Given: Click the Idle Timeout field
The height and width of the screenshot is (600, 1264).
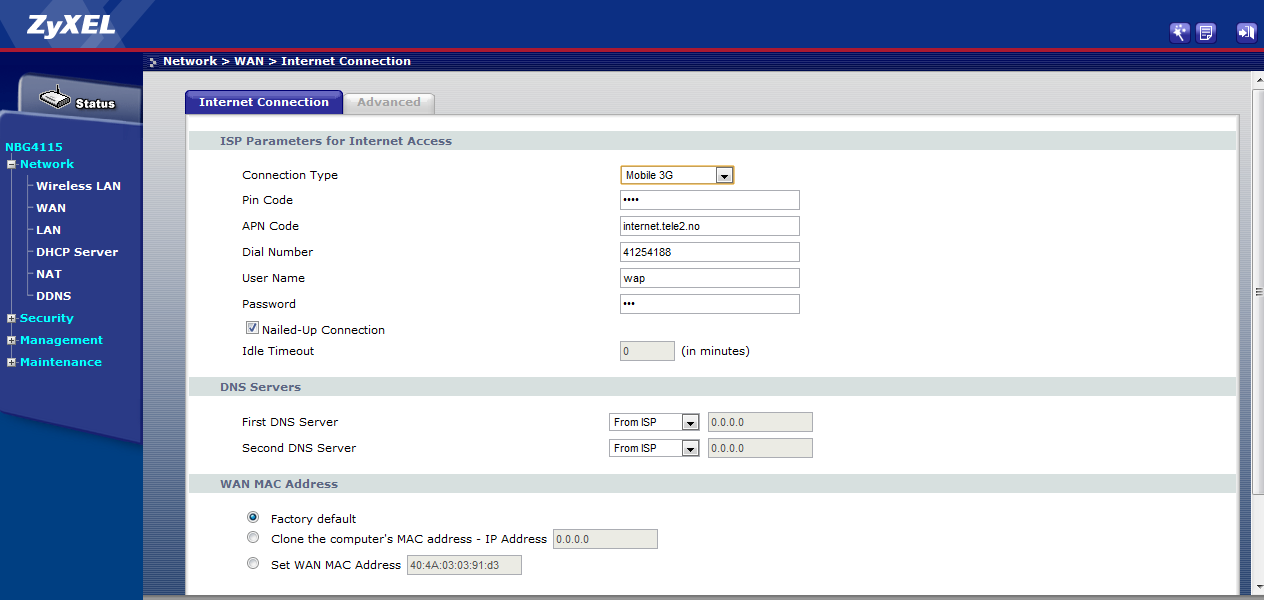Looking at the screenshot, I should click(x=647, y=351).
